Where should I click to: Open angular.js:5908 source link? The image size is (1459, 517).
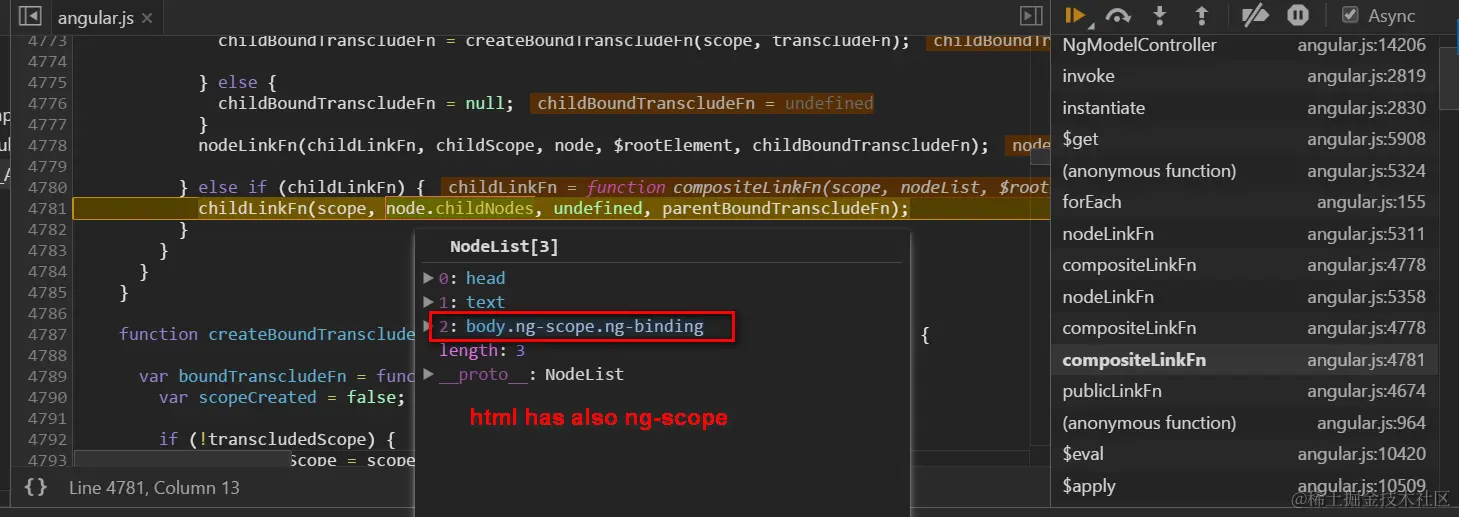click(x=1367, y=139)
